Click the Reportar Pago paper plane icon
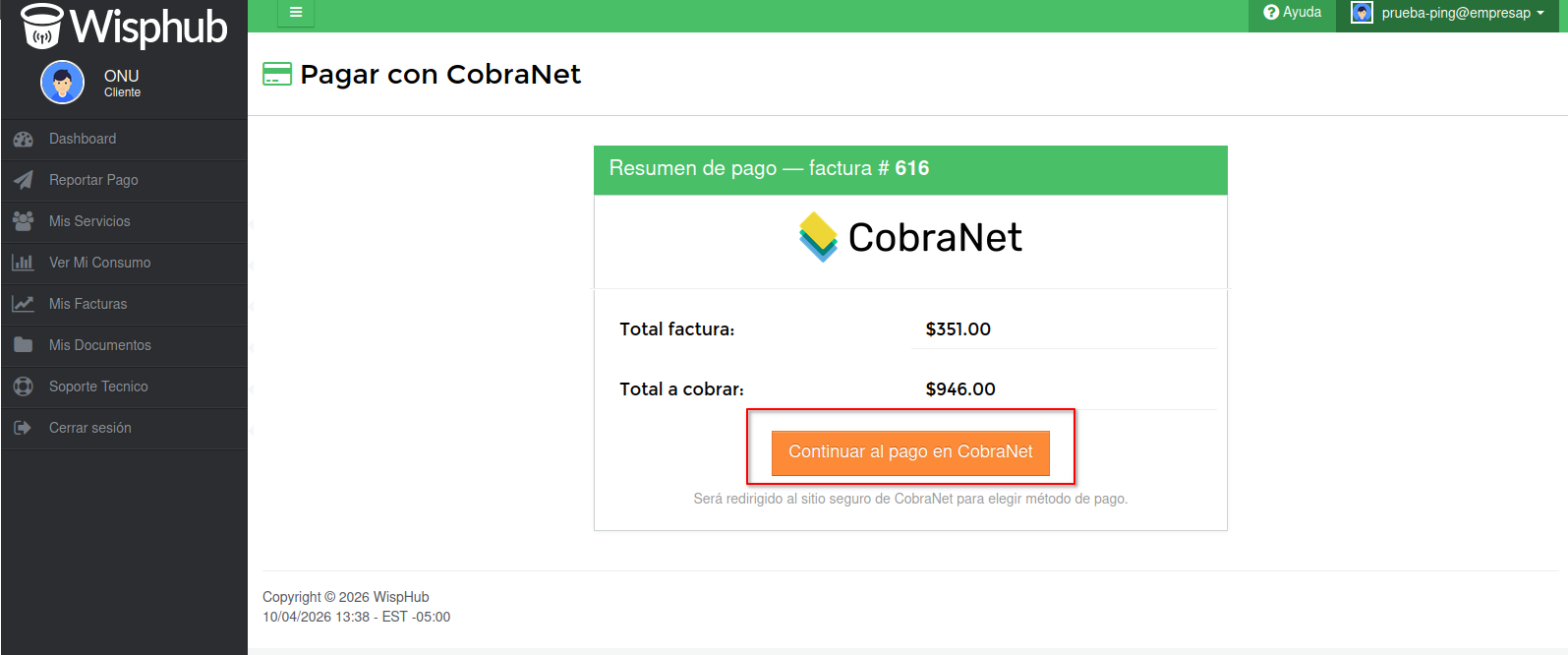Viewport: 1568px width, 655px height. tap(24, 180)
